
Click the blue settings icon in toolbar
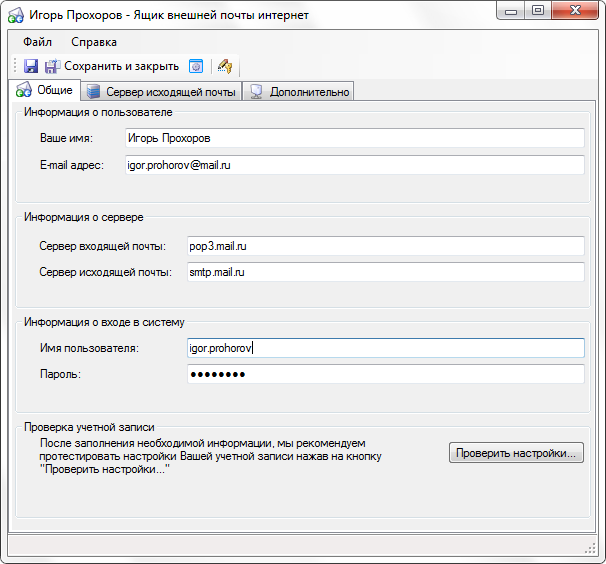point(197,66)
